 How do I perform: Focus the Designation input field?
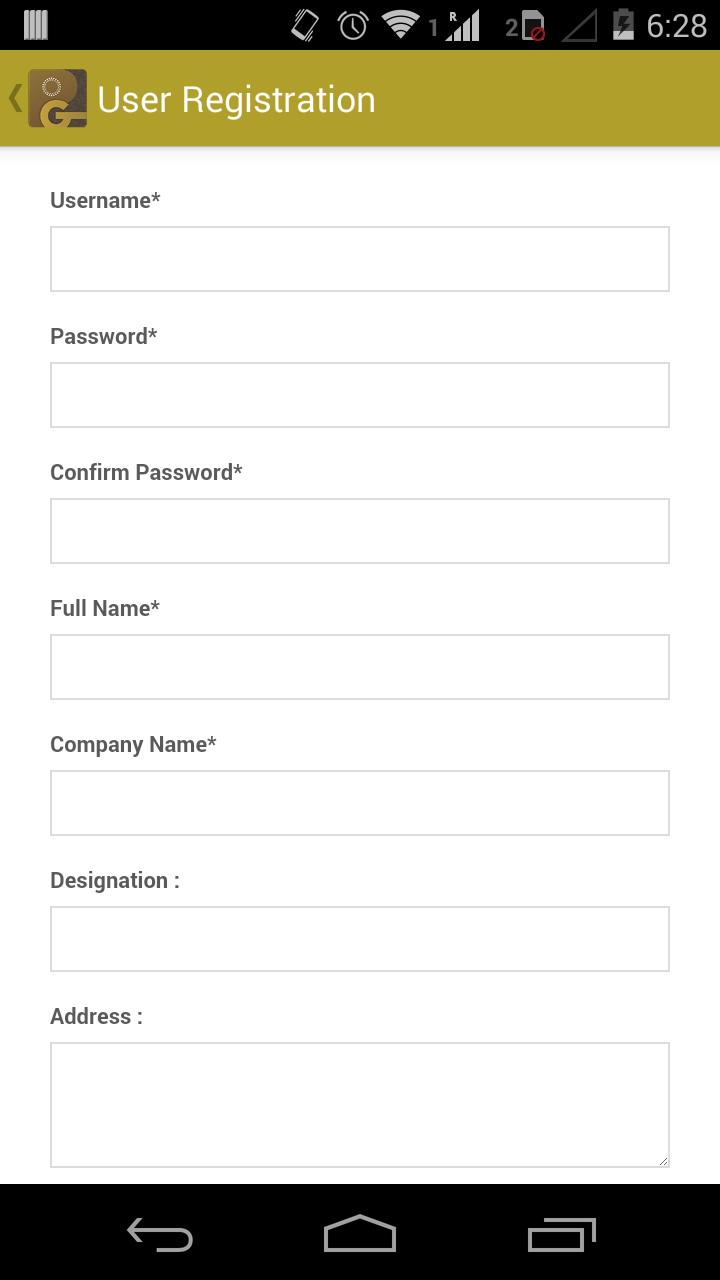click(360, 939)
